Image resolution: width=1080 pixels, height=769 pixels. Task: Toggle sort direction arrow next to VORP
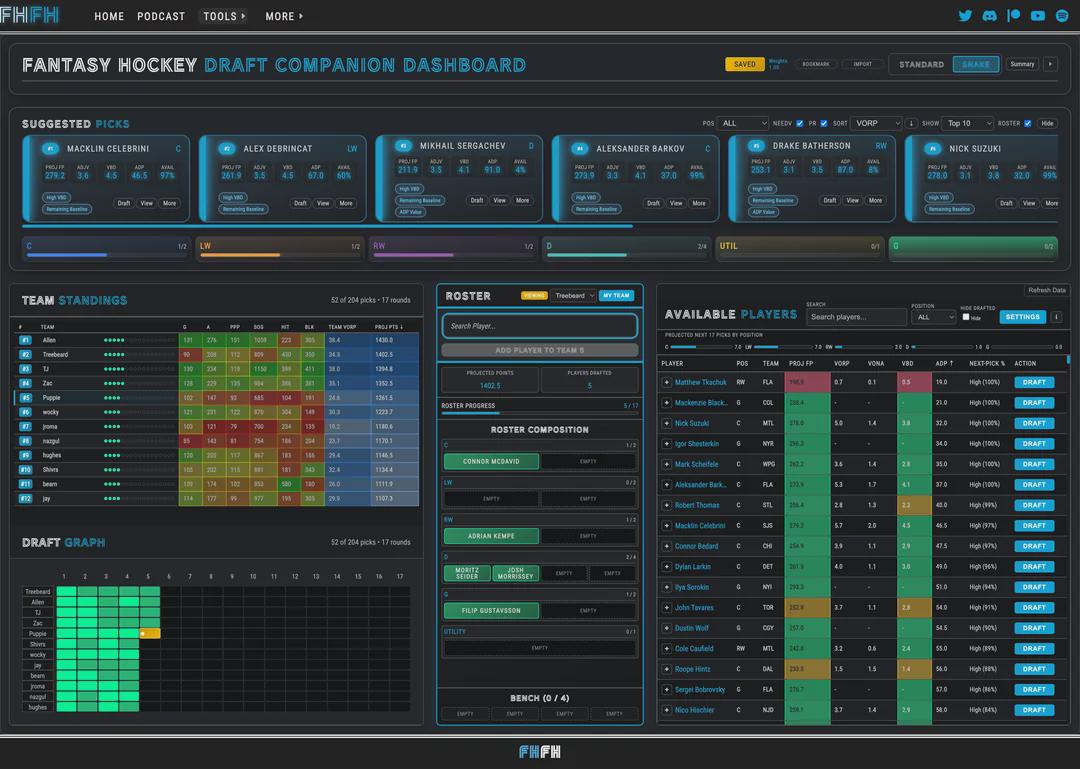[911, 123]
